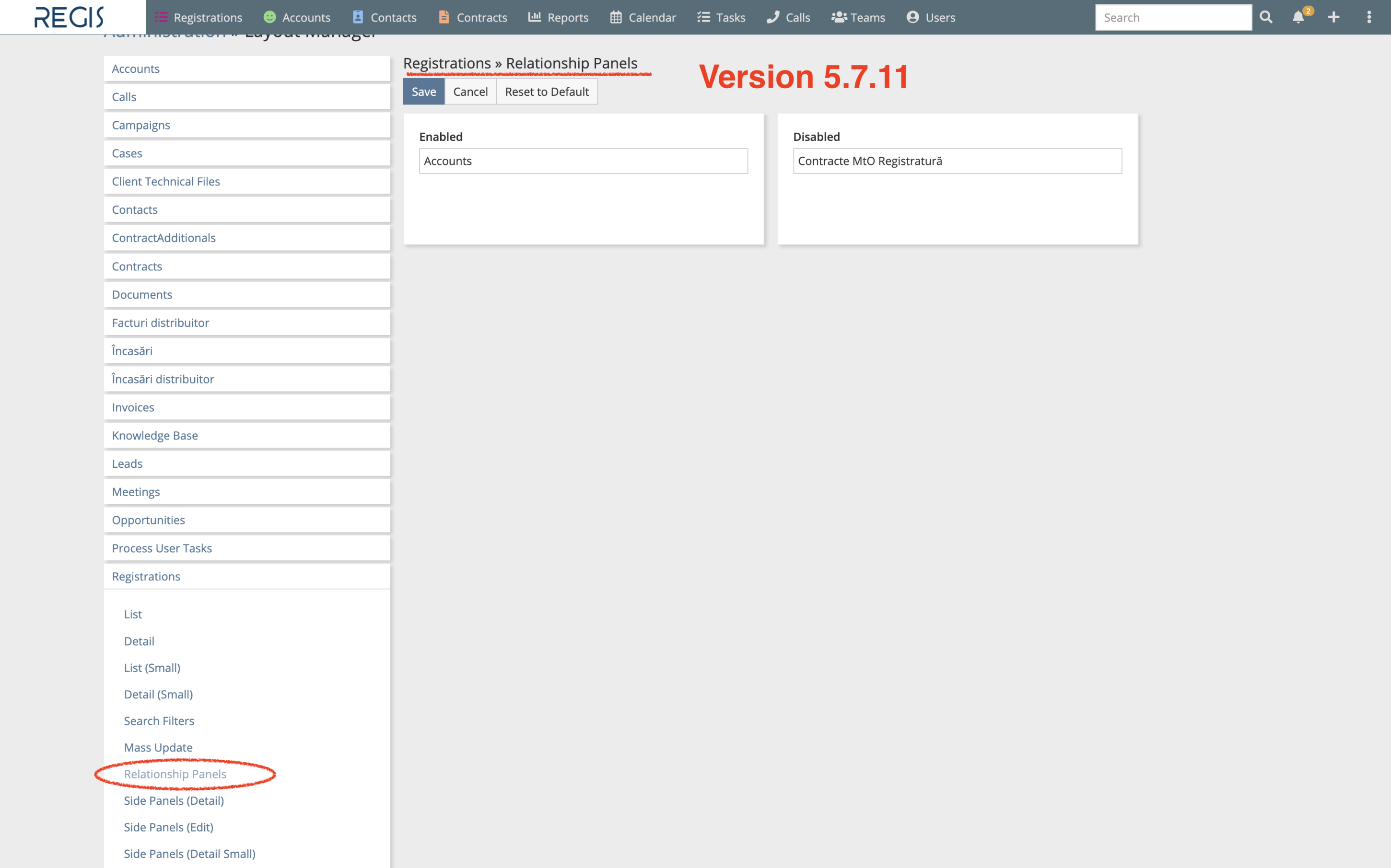1391x868 pixels.
Task: Click the Teams group icon
Action: (839, 17)
